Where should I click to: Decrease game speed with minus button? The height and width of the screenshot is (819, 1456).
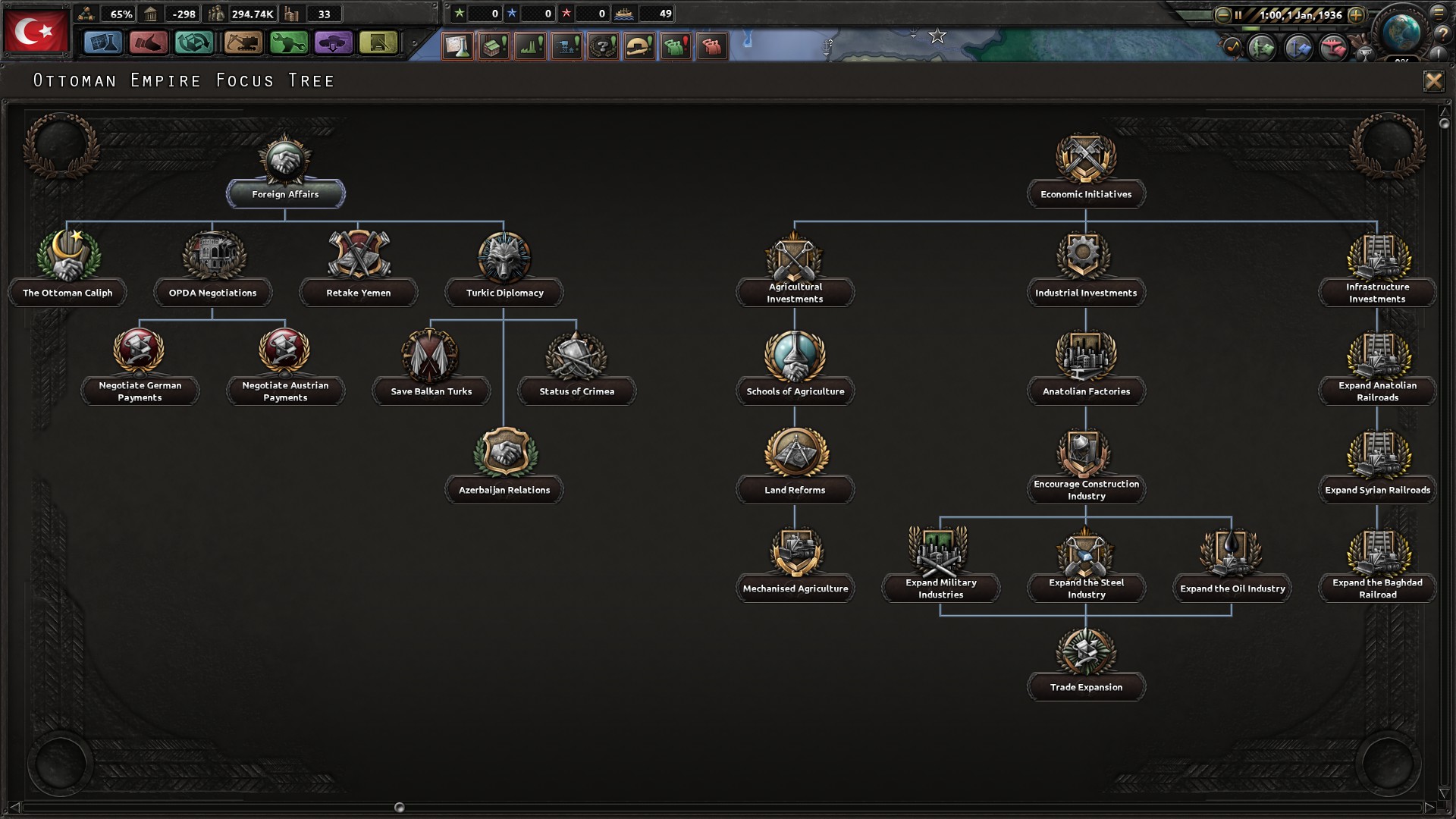[1222, 14]
